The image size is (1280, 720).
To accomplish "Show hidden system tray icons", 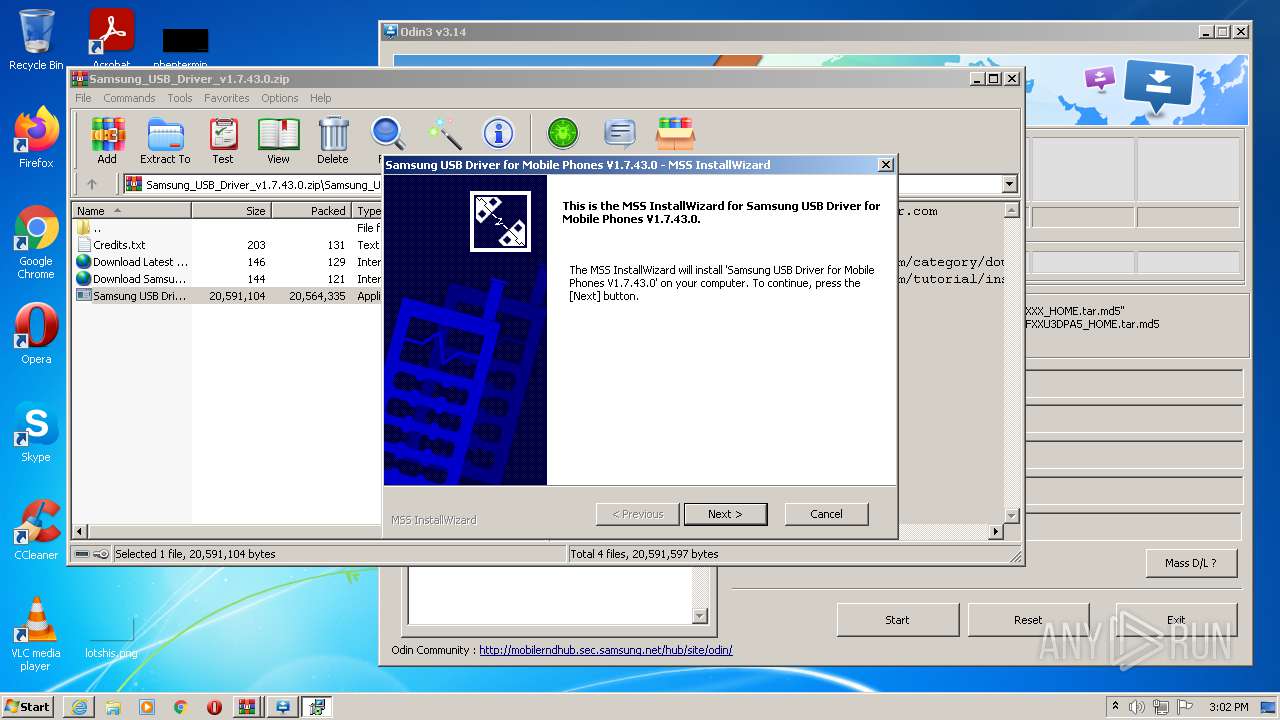I will [1115, 707].
